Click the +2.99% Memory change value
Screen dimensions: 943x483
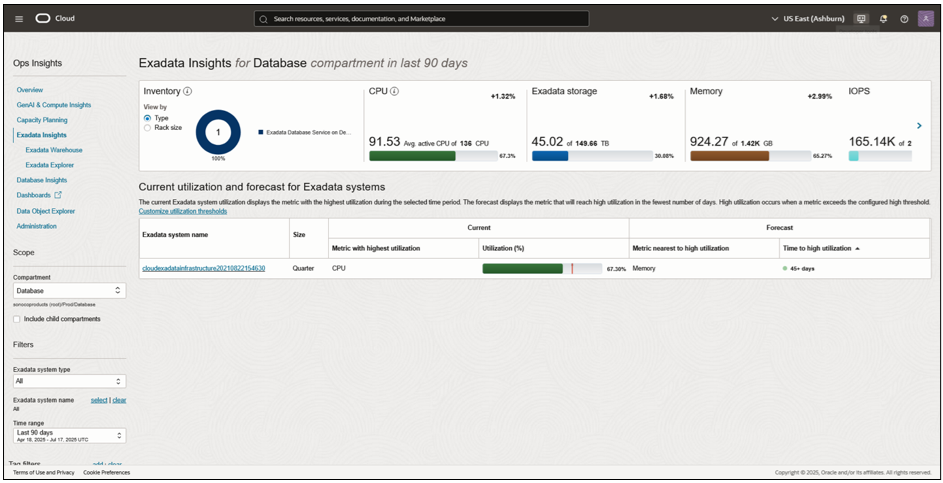coord(820,96)
